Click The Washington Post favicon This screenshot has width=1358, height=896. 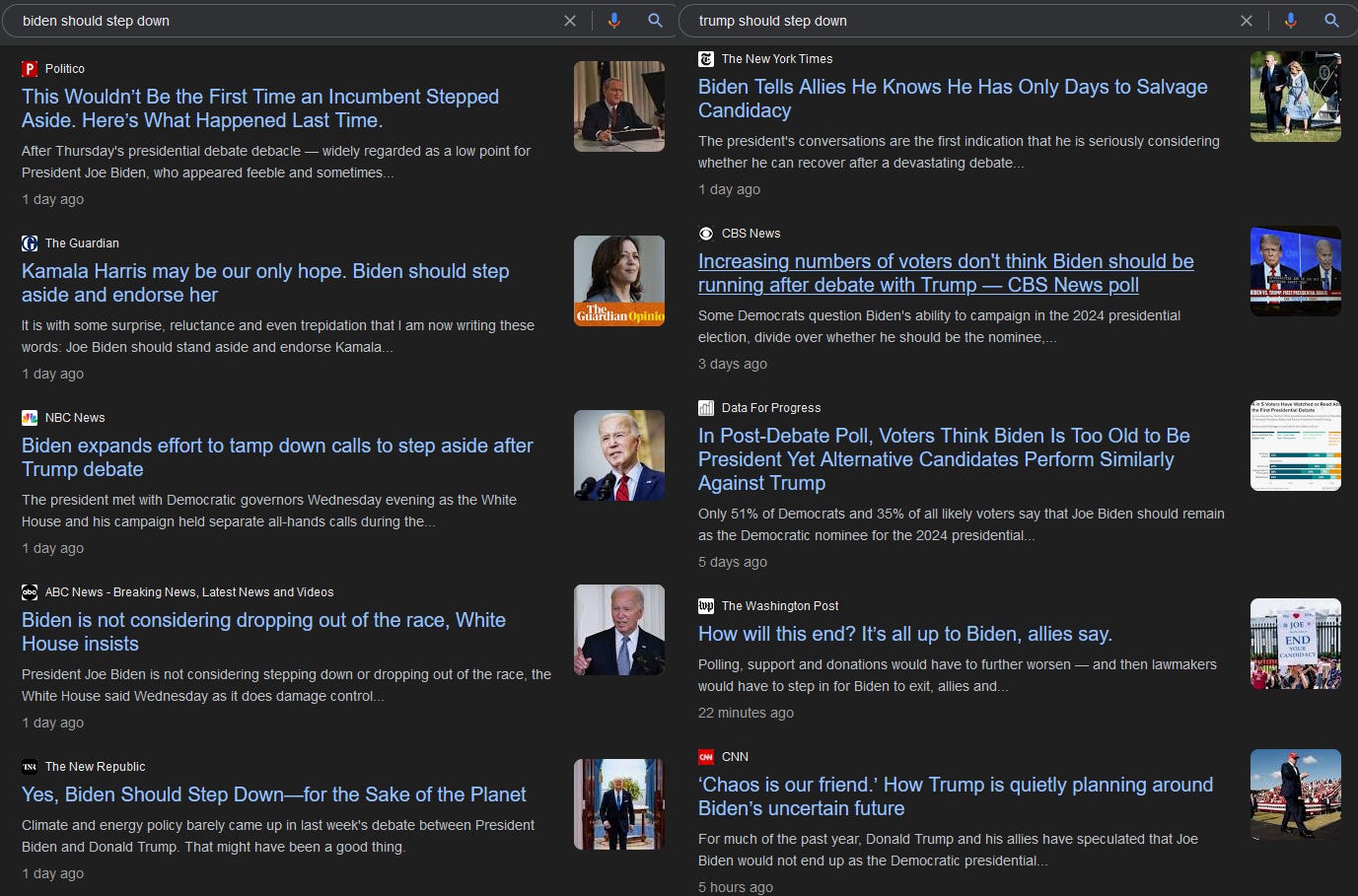pos(706,606)
